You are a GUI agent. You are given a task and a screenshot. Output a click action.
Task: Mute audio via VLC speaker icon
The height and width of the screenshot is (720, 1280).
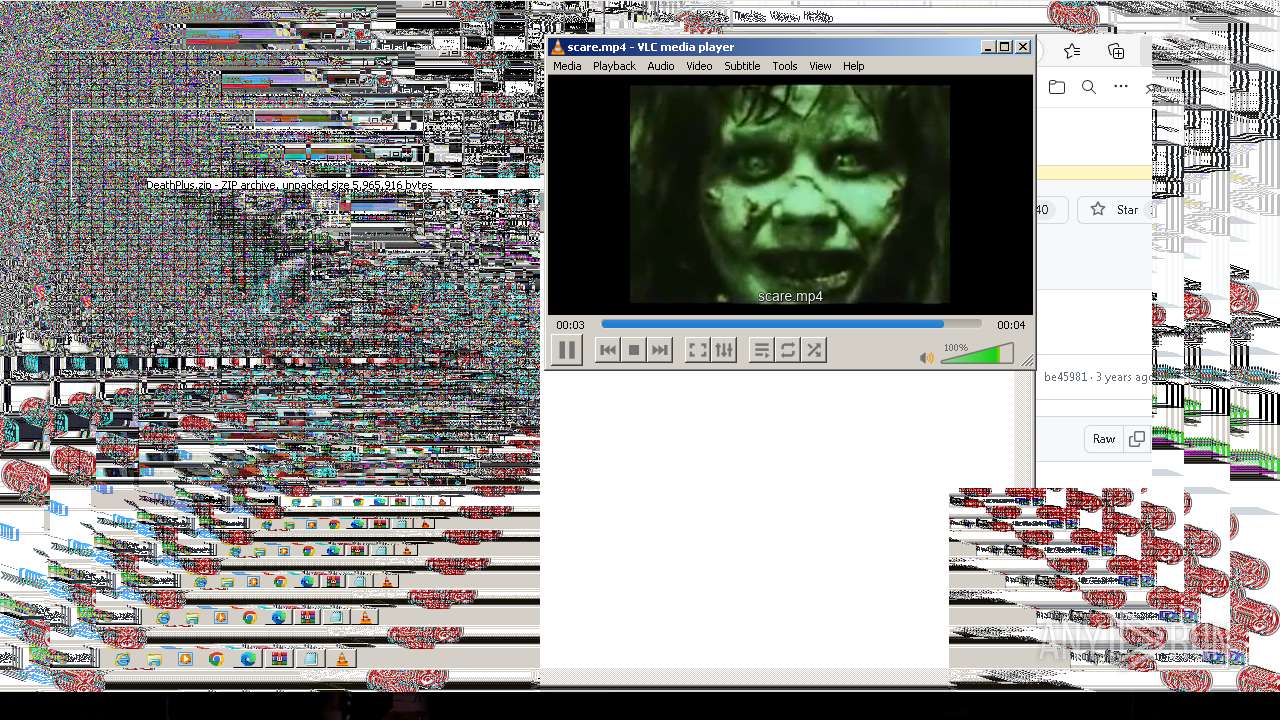pos(927,357)
